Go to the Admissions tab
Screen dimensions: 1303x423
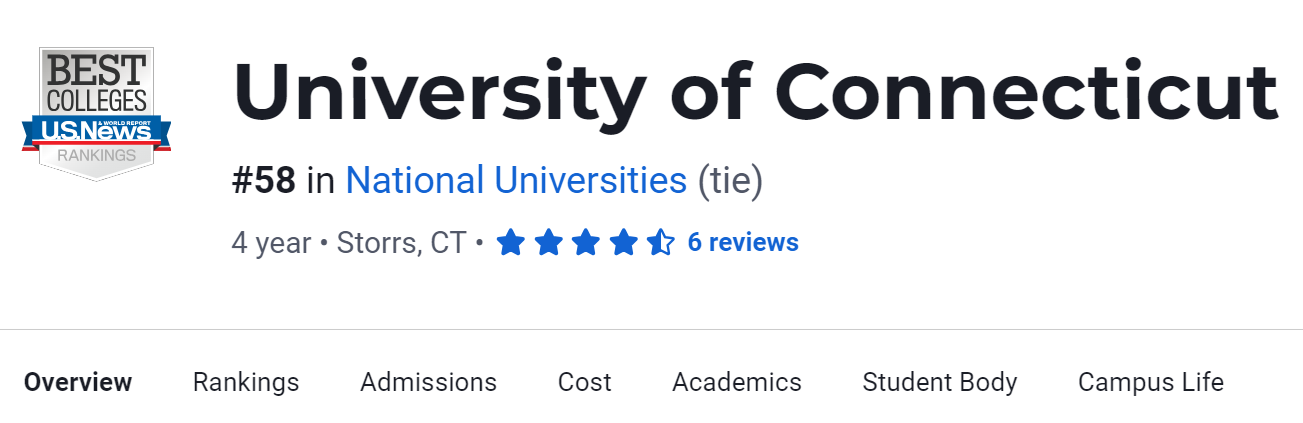(428, 382)
